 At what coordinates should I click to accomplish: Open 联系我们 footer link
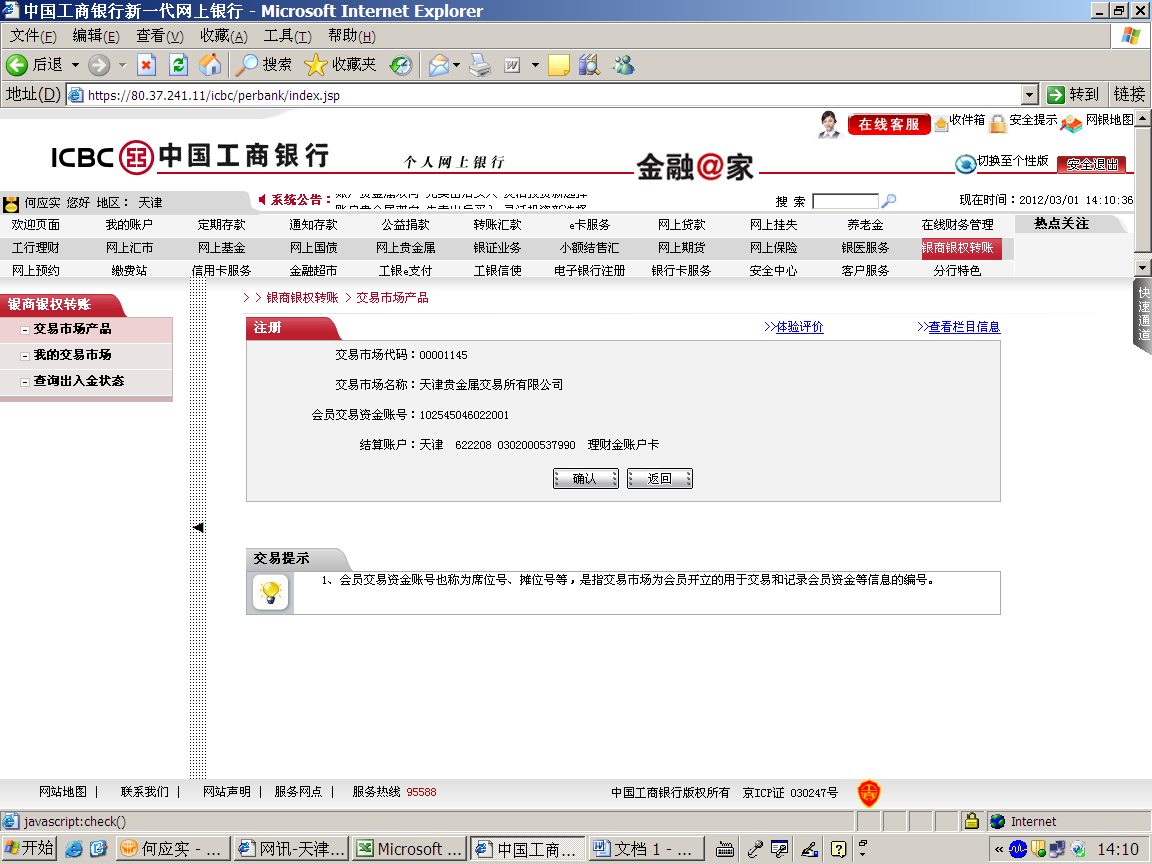coord(144,792)
